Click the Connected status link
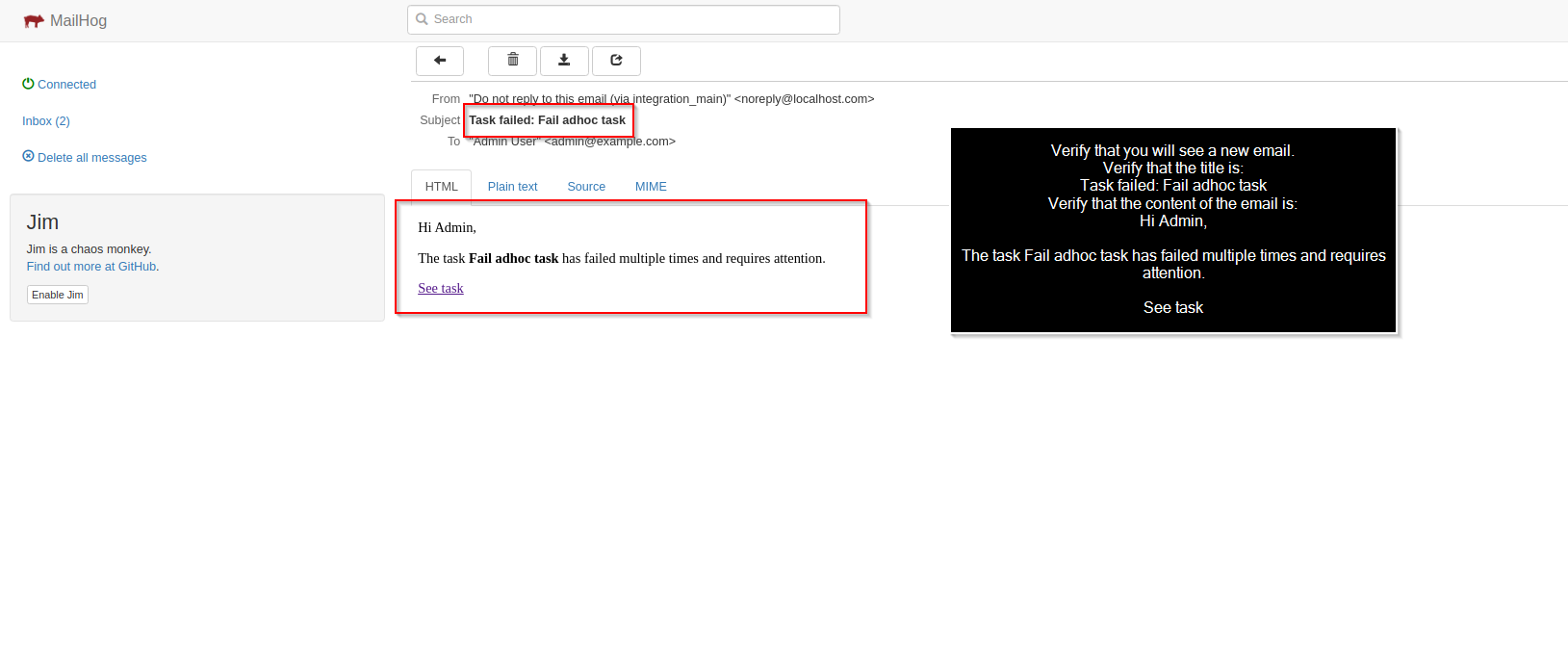The height and width of the screenshot is (648, 1568). click(x=66, y=85)
